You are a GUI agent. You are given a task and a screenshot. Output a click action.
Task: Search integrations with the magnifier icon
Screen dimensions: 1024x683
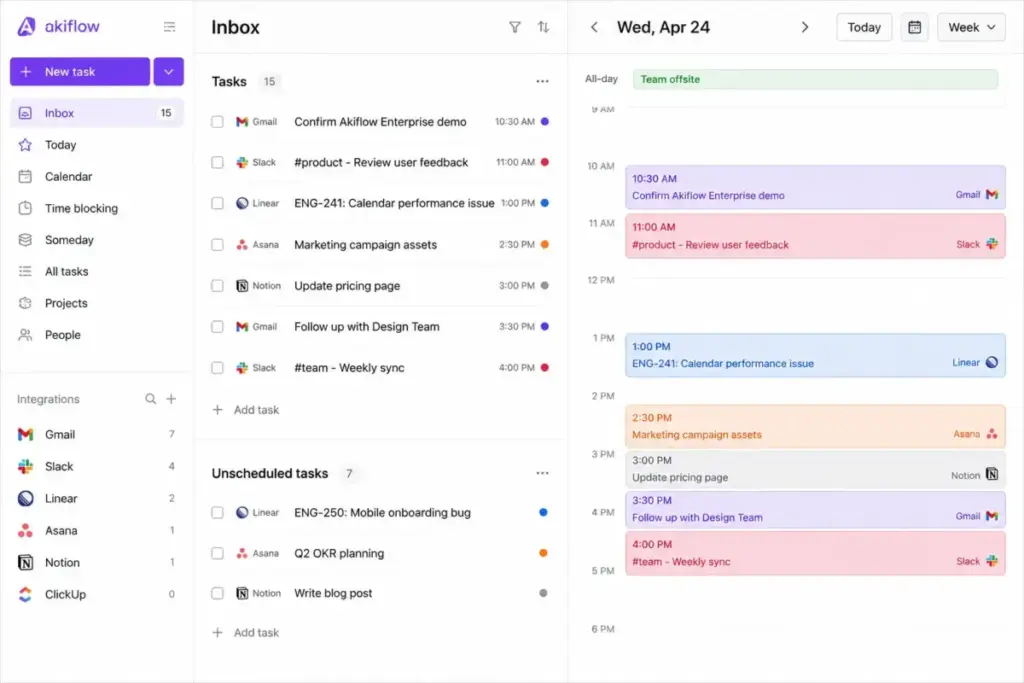[x=150, y=399]
